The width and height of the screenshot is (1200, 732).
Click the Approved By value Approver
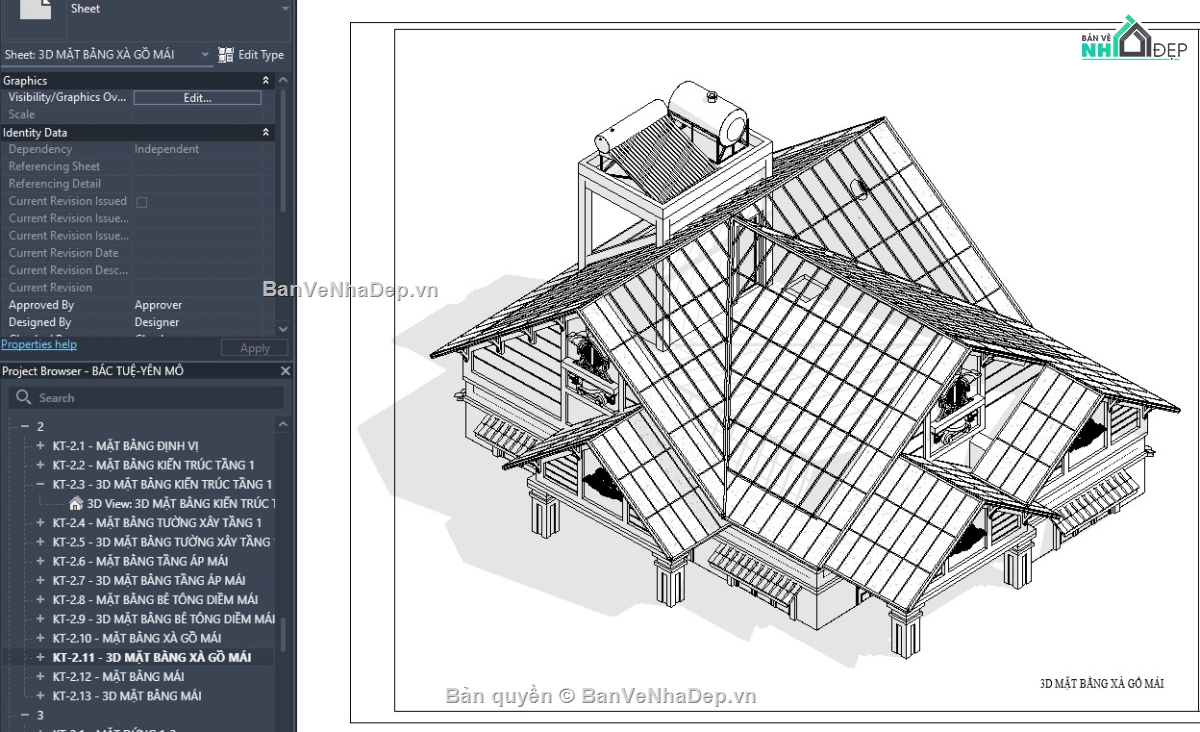pos(158,305)
